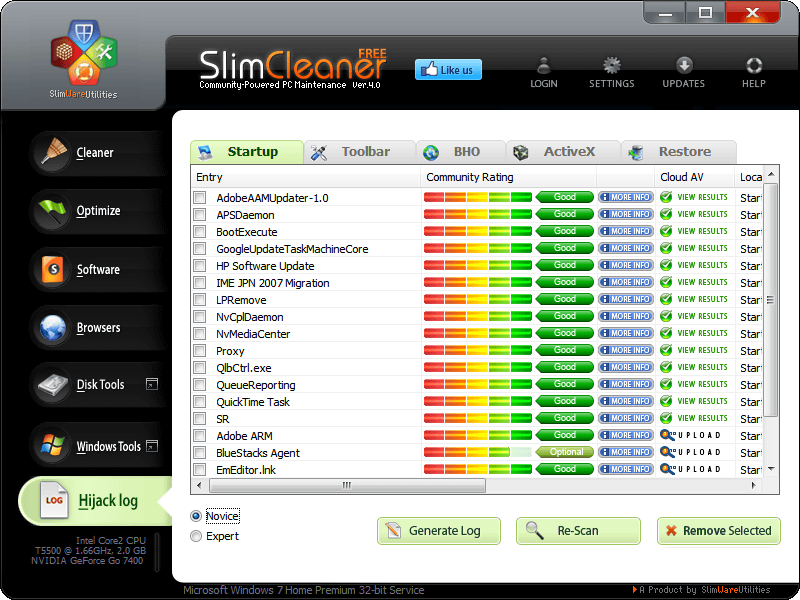The image size is (800, 600).
Task: Click UPLOAD text for Adobe ARM
Action: tap(699, 435)
